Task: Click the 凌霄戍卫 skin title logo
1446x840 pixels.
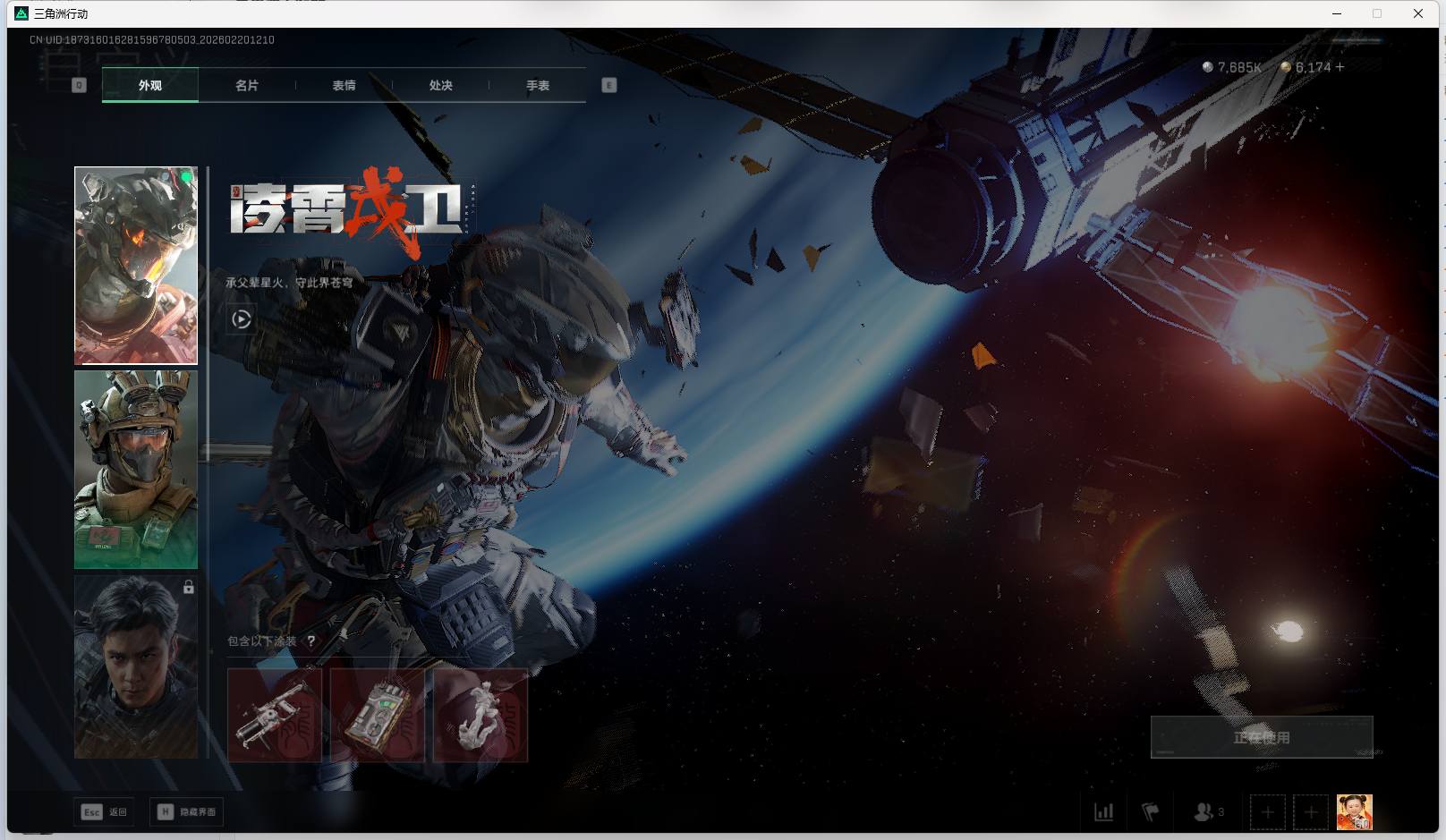Action: pos(352,212)
